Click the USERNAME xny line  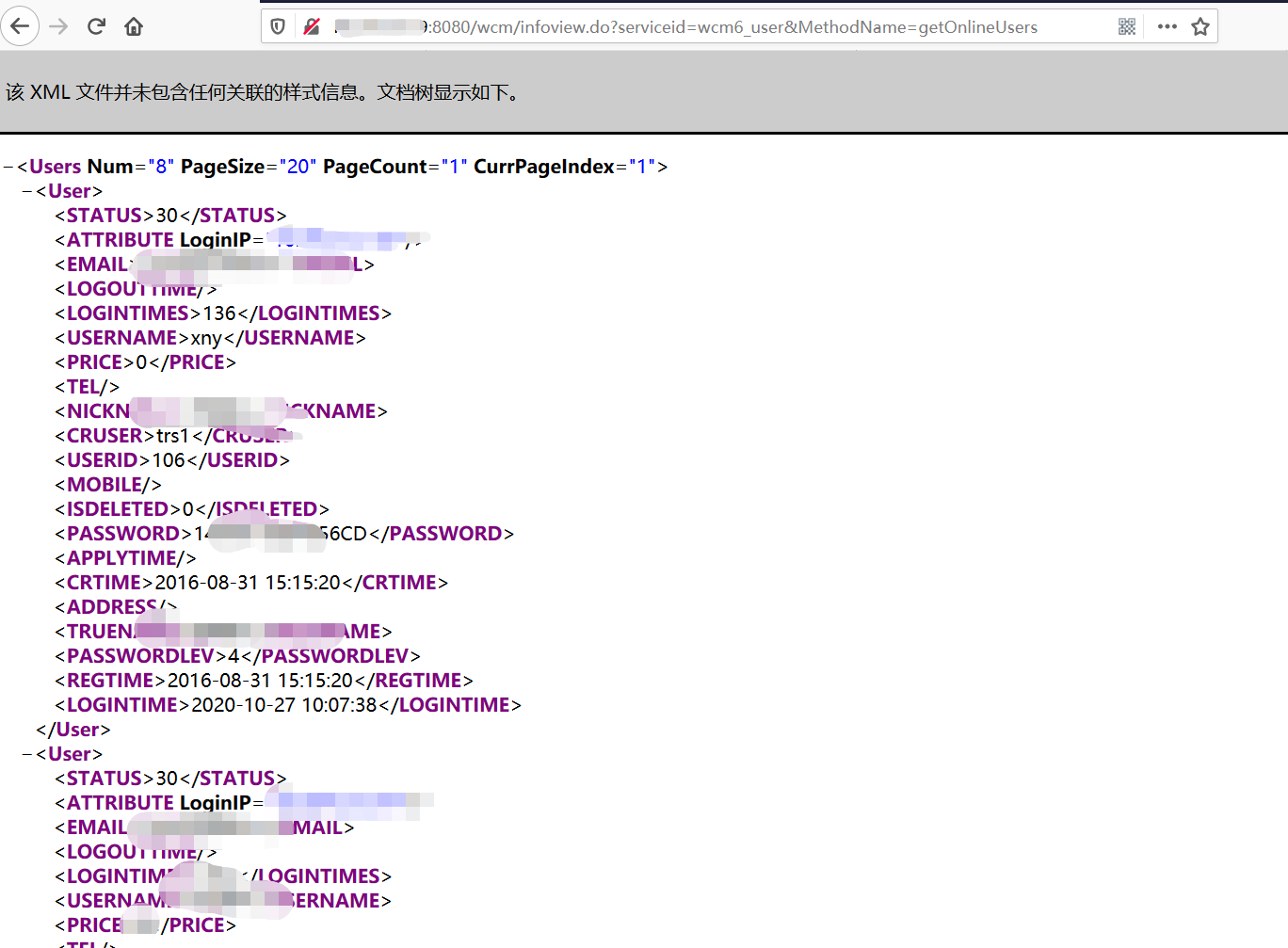210,338
